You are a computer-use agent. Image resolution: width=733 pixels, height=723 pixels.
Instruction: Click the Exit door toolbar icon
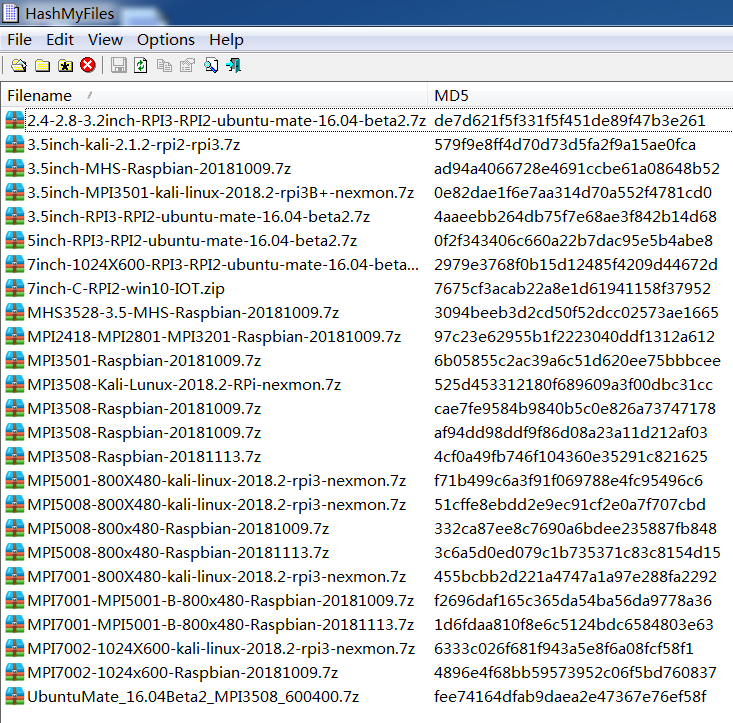pos(233,66)
